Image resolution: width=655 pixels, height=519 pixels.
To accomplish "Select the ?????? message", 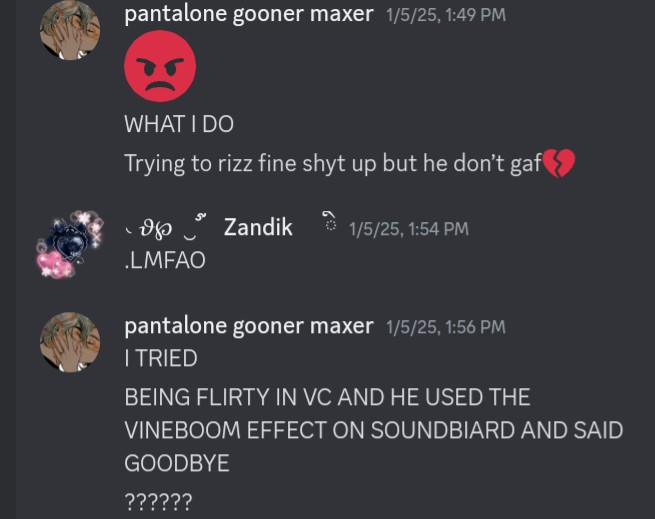I will click(x=158, y=501).
